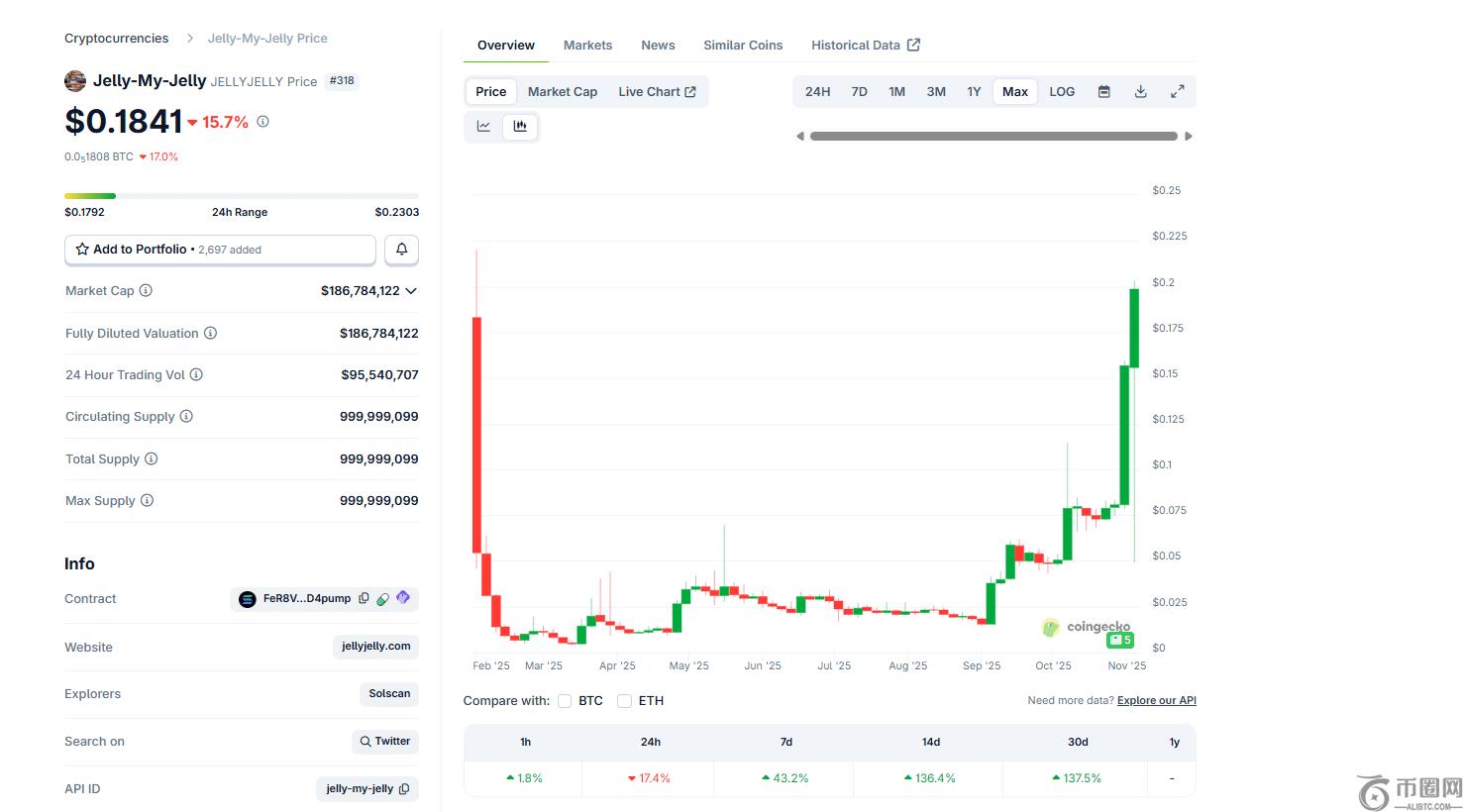1463x812 pixels.
Task: Select the line chart view icon
Action: click(x=483, y=126)
